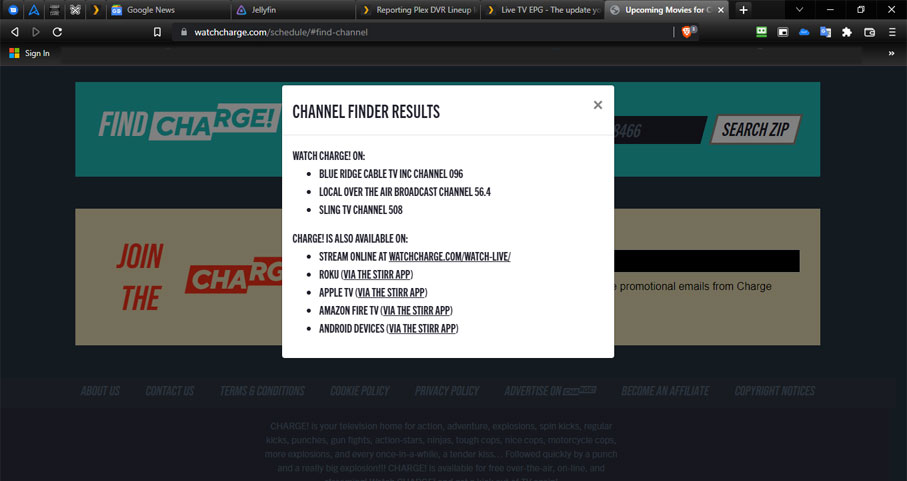Select the pinned blue arrow tab

(34, 10)
